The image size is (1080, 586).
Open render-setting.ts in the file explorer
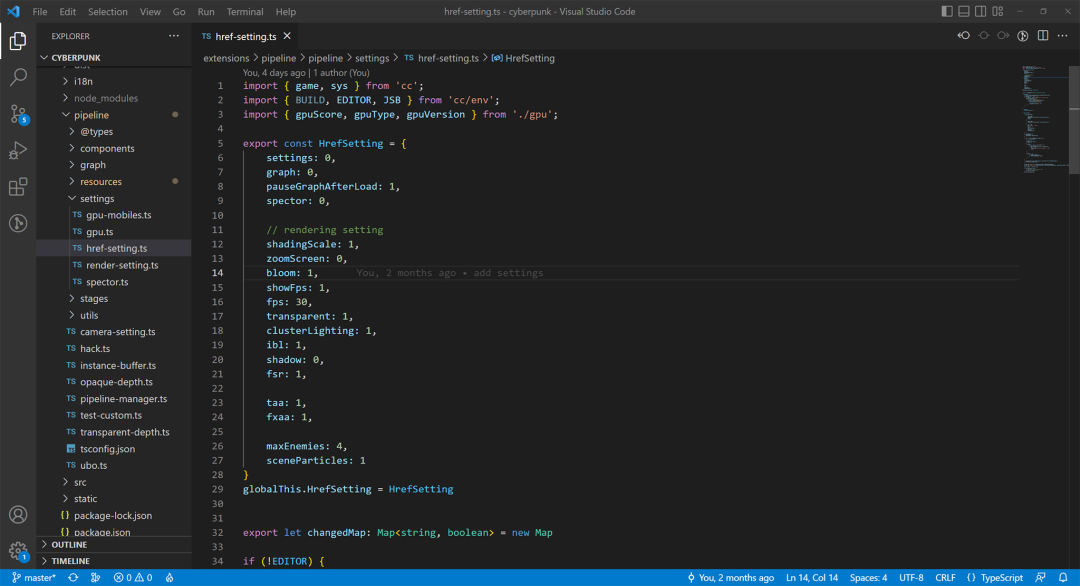tap(122, 266)
